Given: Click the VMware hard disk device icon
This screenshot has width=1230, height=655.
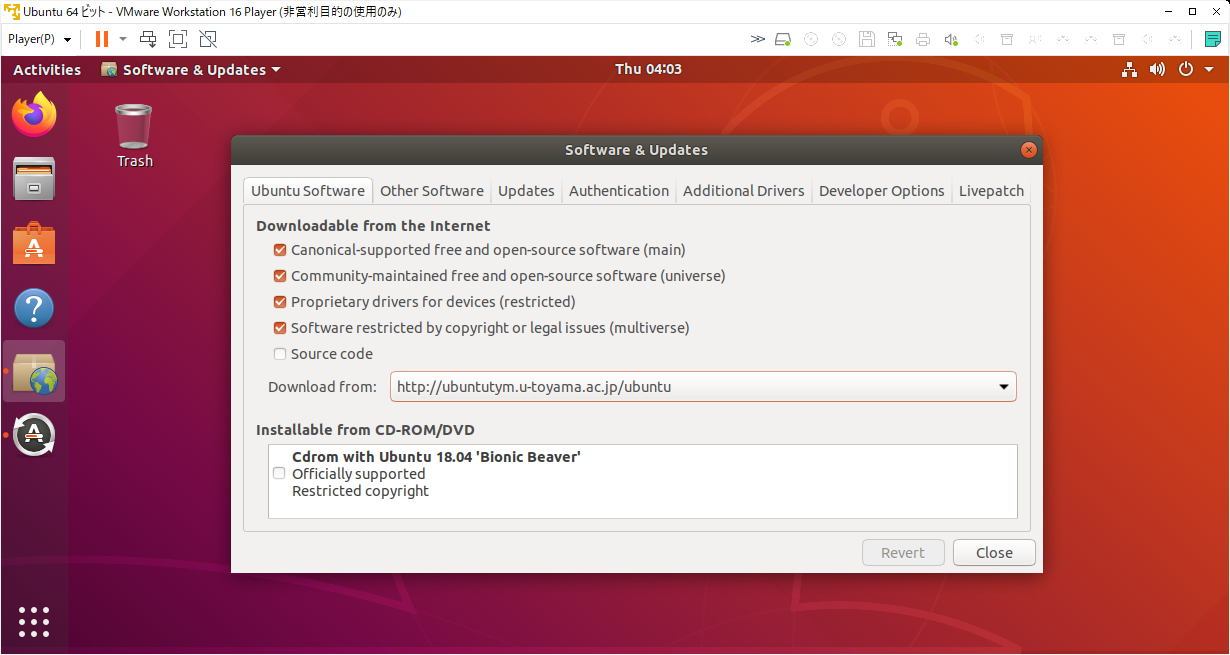Looking at the screenshot, I should [783, 39].
